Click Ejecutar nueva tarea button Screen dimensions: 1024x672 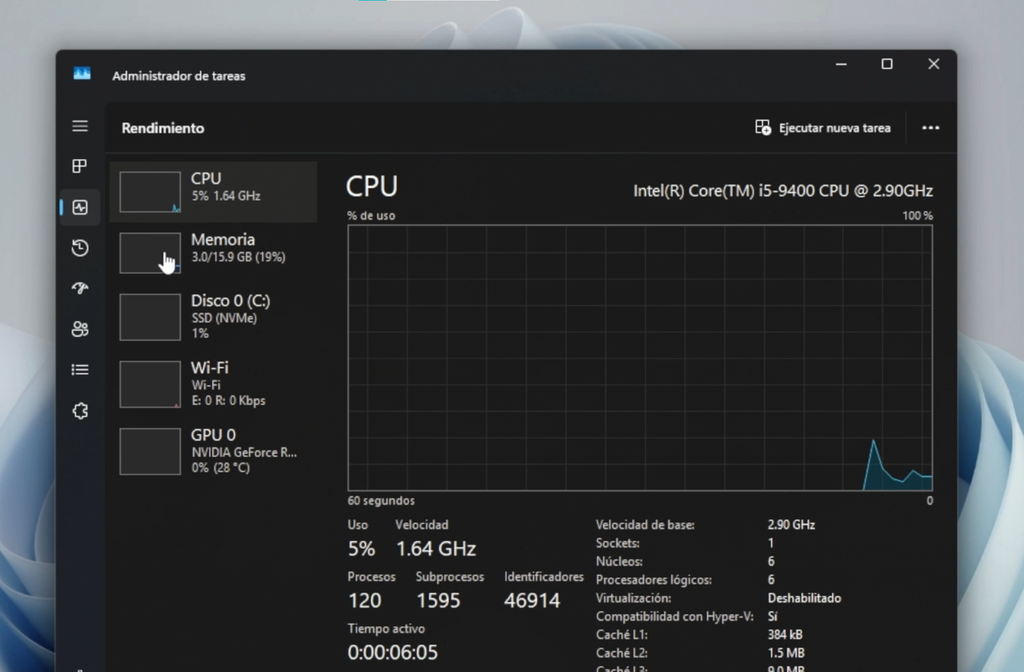click(x=823, y=128)
